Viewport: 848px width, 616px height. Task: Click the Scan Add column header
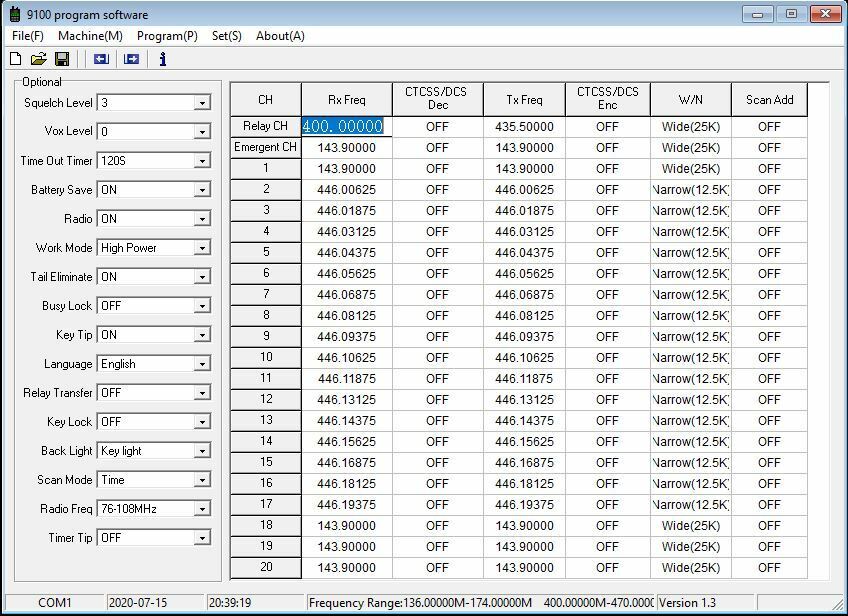(769, 99)
